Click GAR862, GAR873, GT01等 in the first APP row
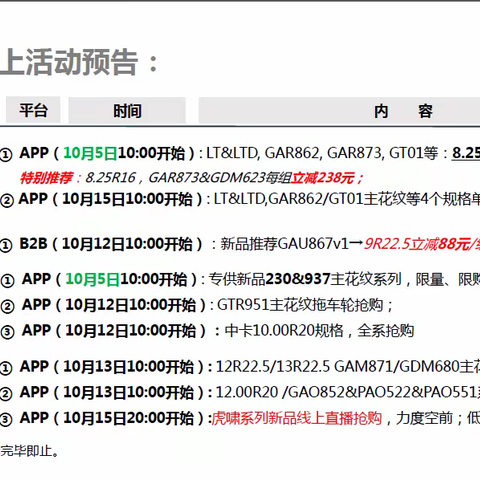This screenshot has height=480, width=480. (x=351, y=153)
